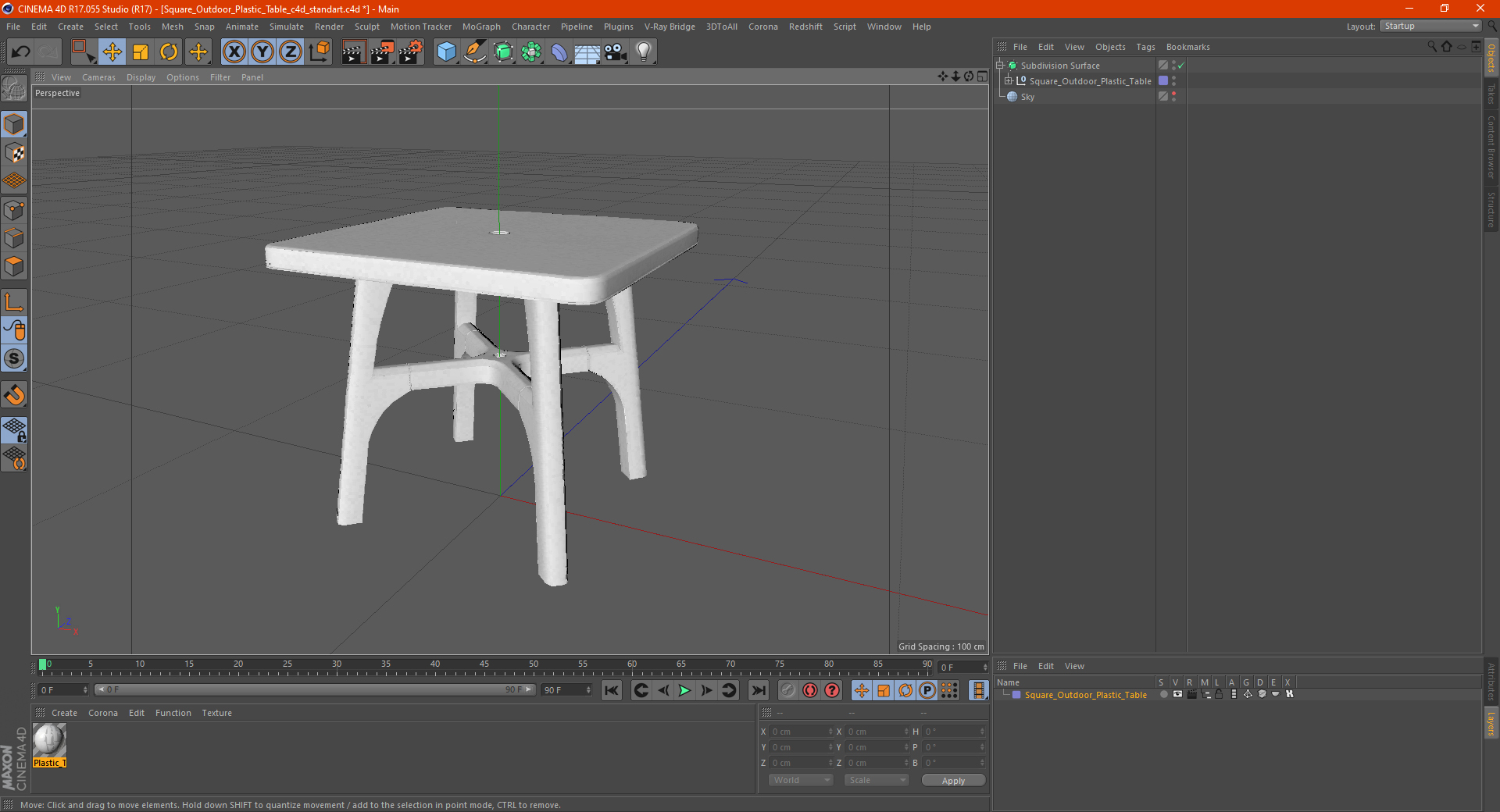This screenshot has width=1500, height=812.
Task: Click the Undo arrow icon
Action: pyautogui.click(x=21, y=52)
